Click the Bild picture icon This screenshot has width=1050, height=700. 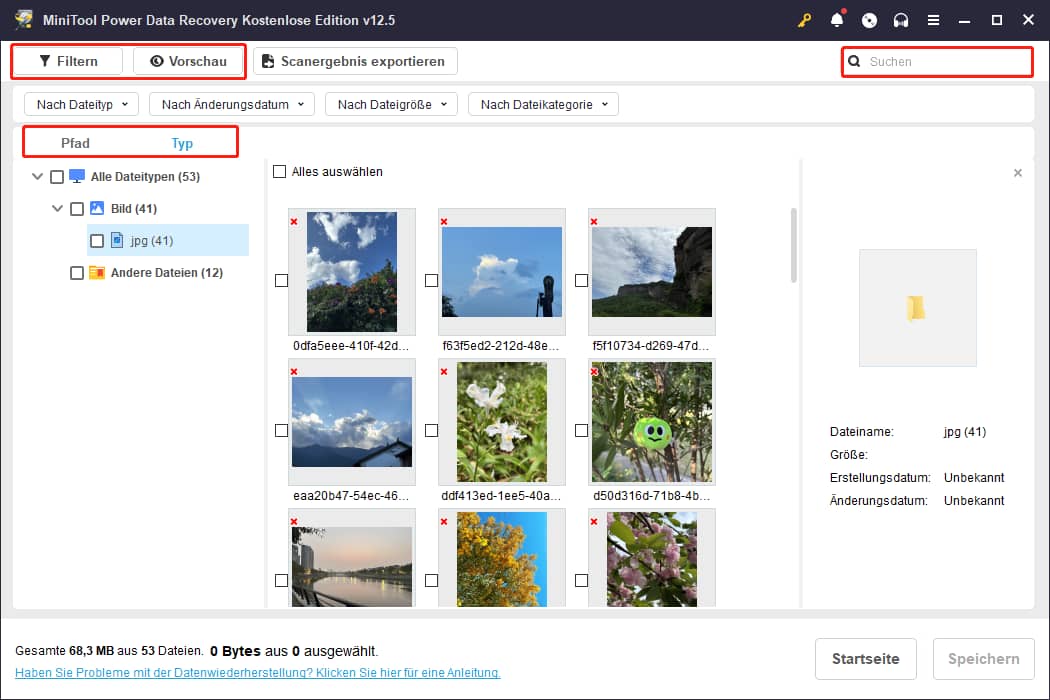97,208
